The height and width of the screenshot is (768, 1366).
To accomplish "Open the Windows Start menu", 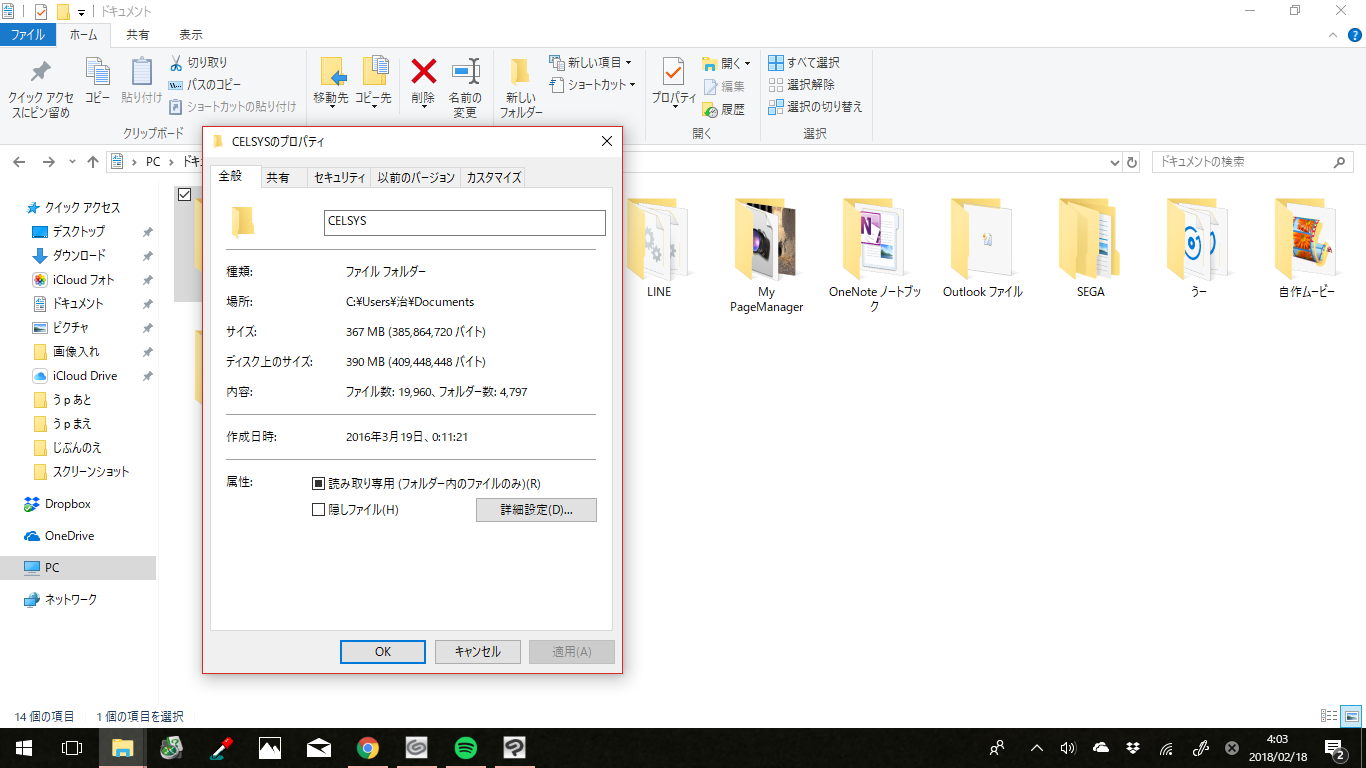I will (23, 747).
